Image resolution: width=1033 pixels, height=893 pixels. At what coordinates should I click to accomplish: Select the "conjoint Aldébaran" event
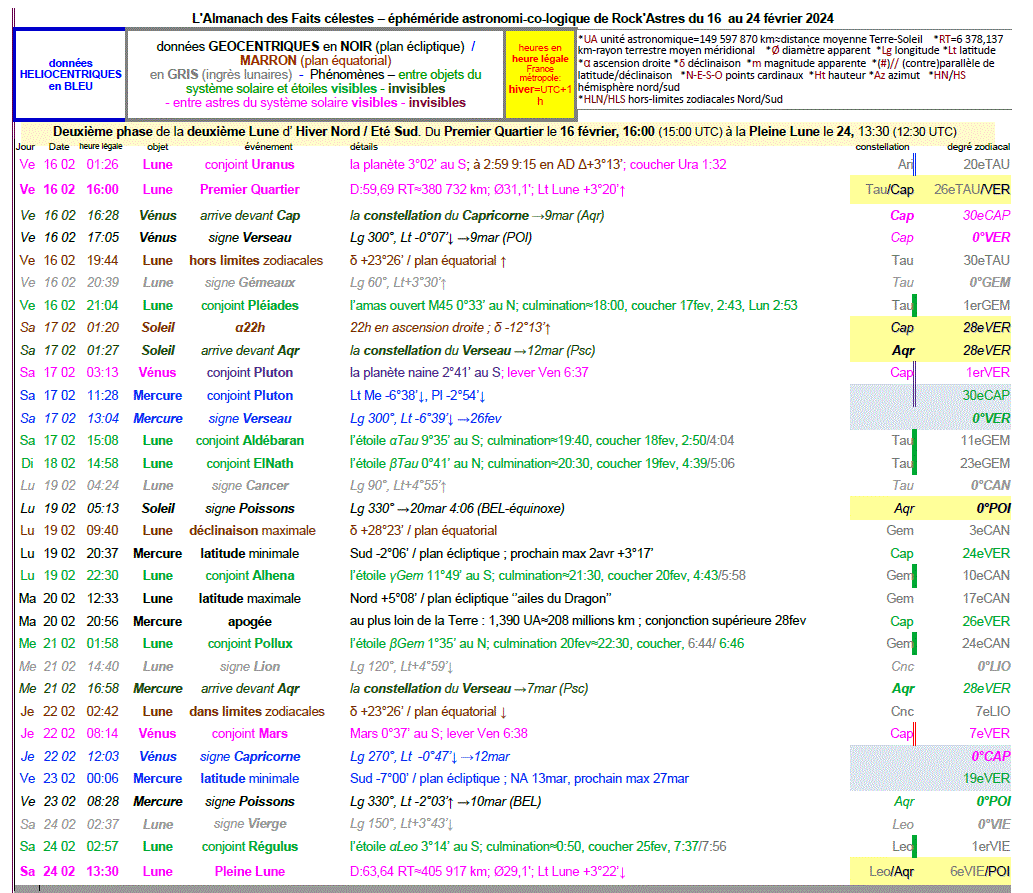[x=250, y=440]
